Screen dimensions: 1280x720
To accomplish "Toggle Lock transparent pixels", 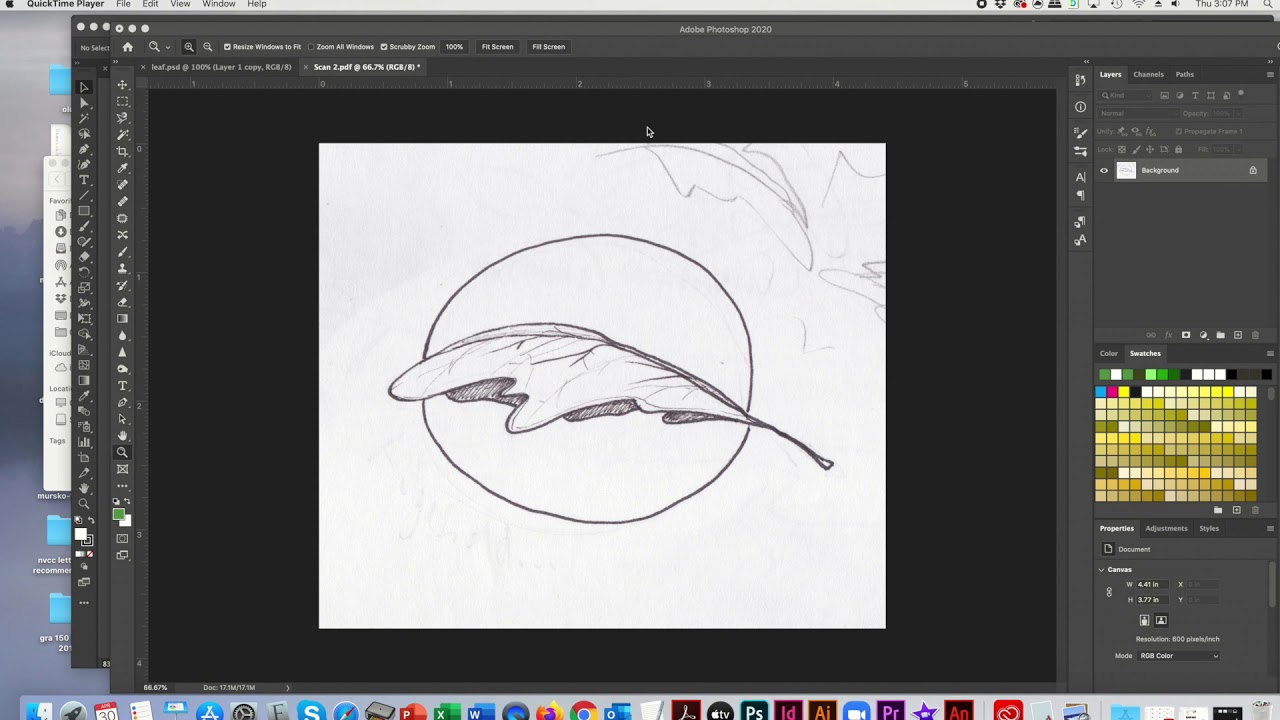I will pos(1123,149).
